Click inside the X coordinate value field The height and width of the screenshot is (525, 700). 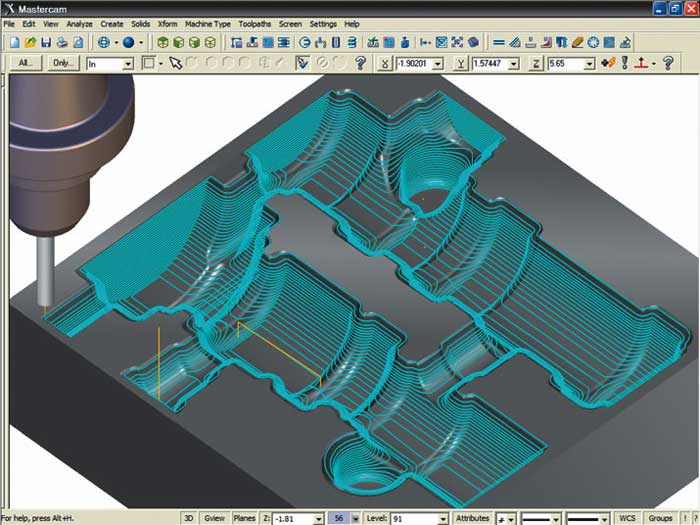414,64
